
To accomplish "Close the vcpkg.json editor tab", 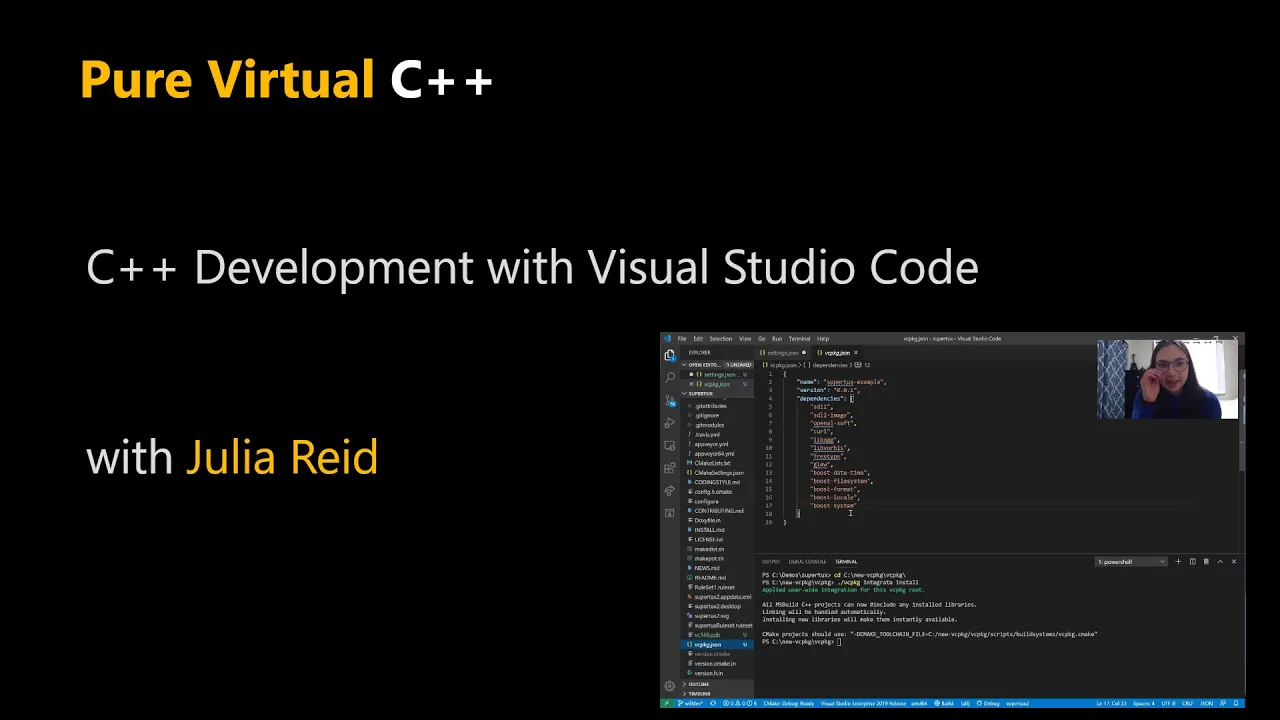I will (855, 352).
